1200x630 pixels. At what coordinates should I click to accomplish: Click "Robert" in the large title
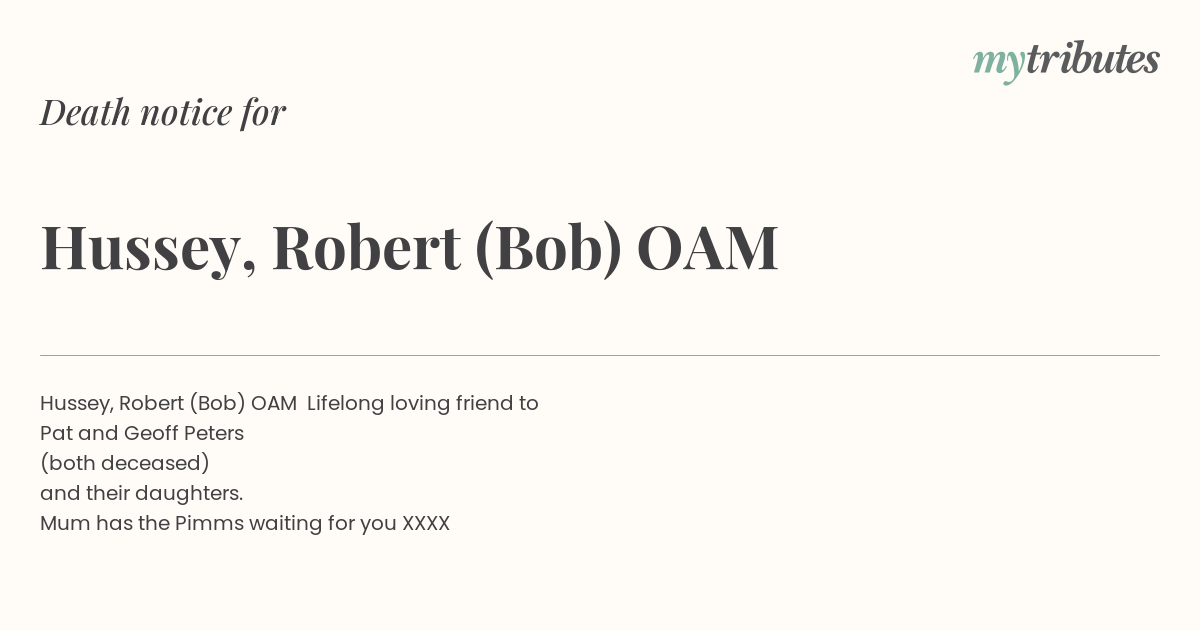click(x=366, y=247)
